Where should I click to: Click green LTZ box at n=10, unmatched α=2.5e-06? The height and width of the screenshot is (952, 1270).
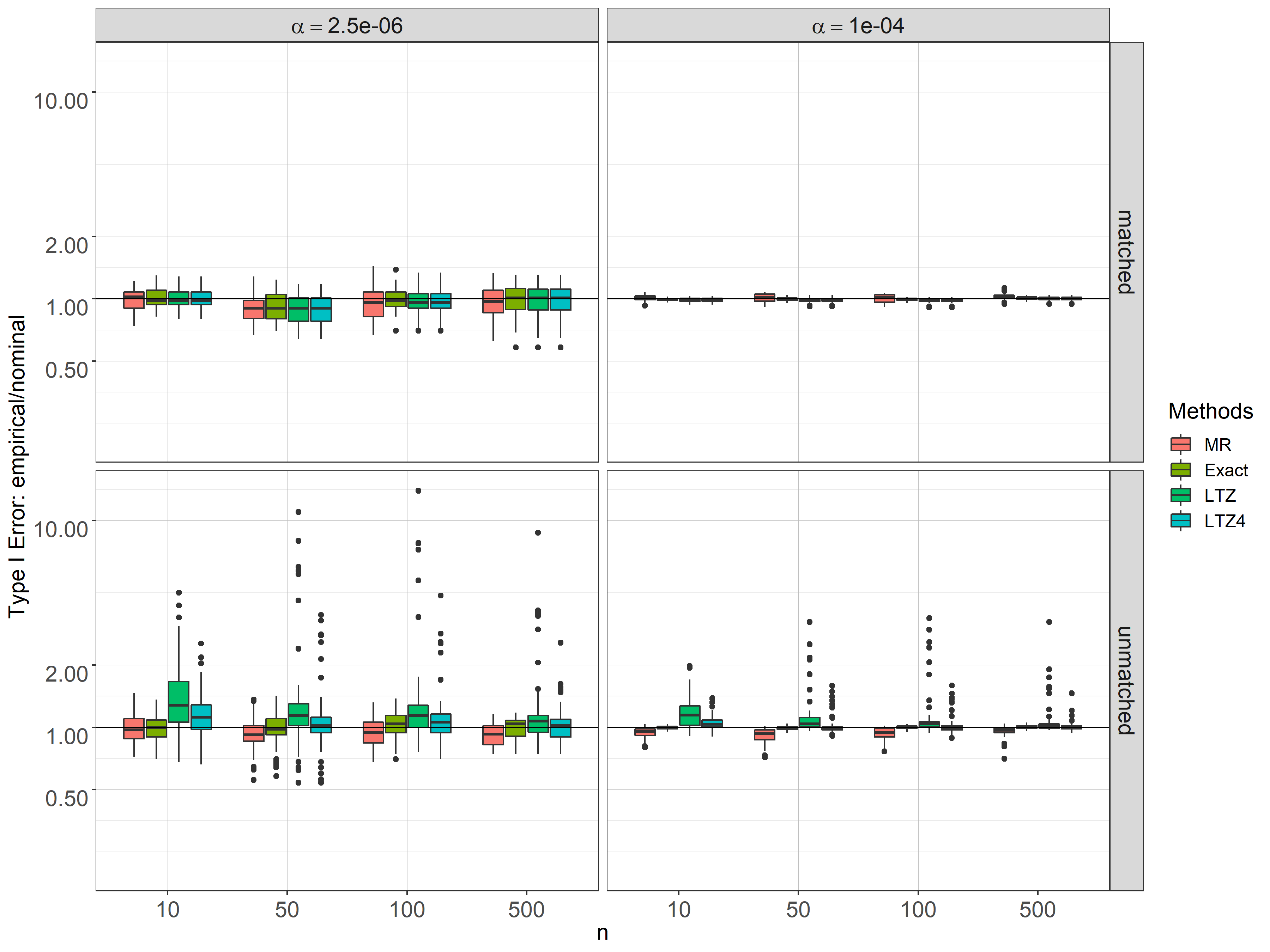(x=179, y=701)
